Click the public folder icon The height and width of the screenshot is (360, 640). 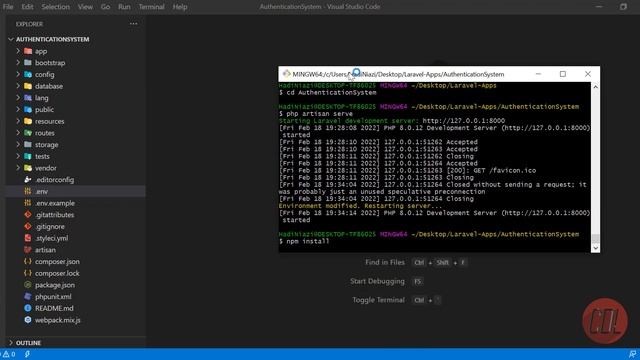(x=28, y=109)
